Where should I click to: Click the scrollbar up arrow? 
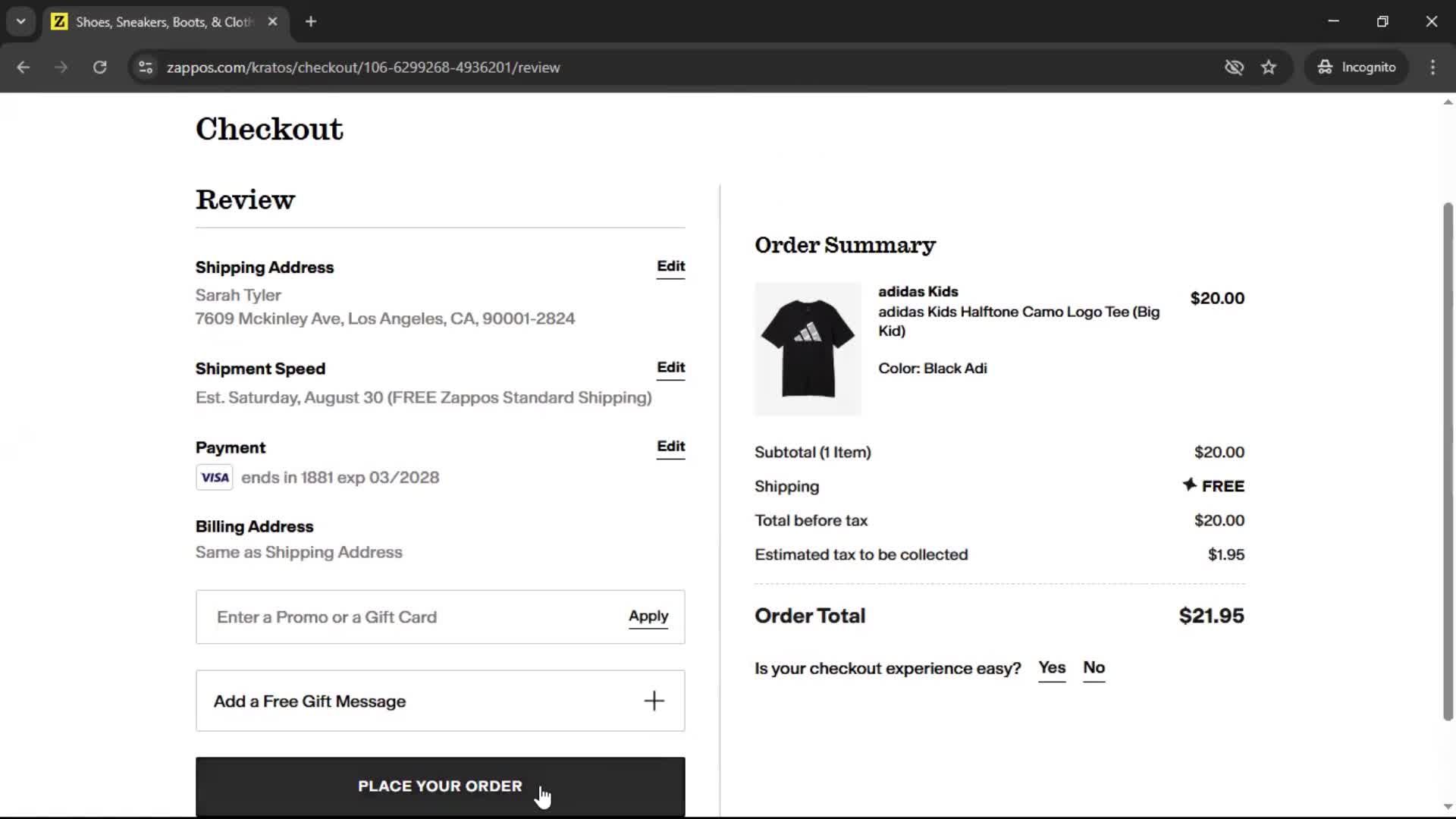point(1448,102)
